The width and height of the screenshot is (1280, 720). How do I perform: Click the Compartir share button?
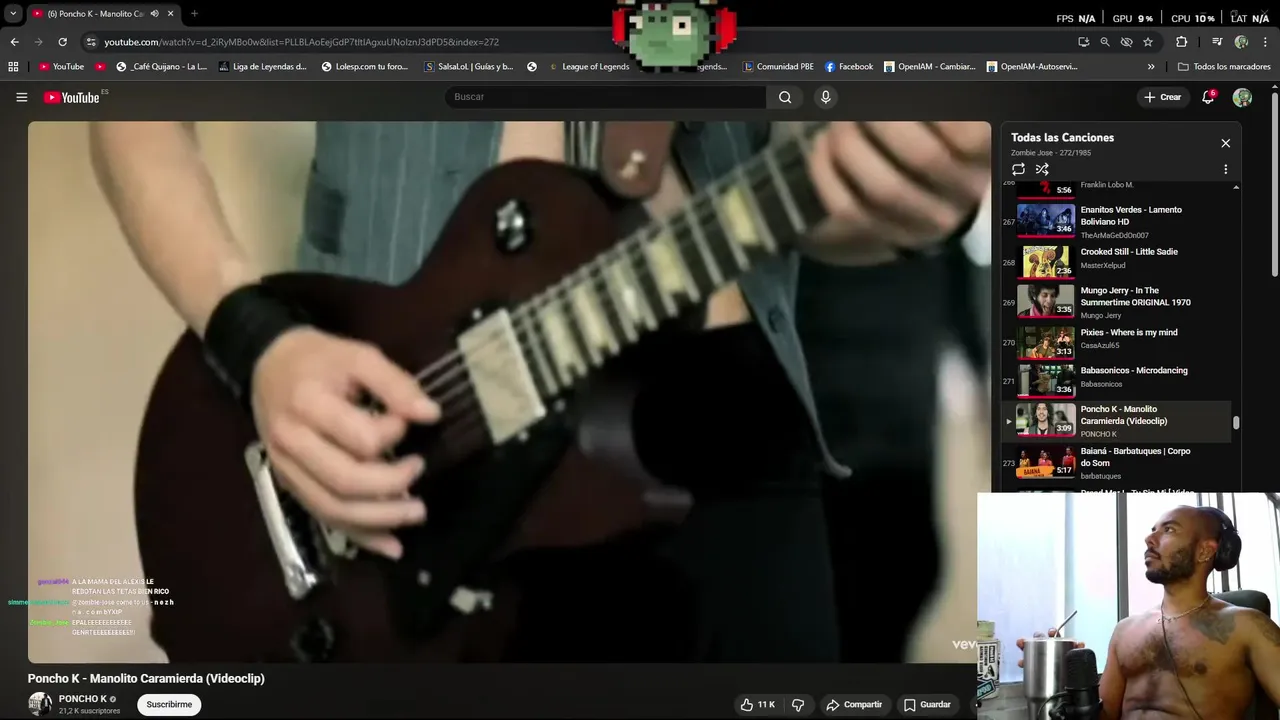tap(854, 705)
